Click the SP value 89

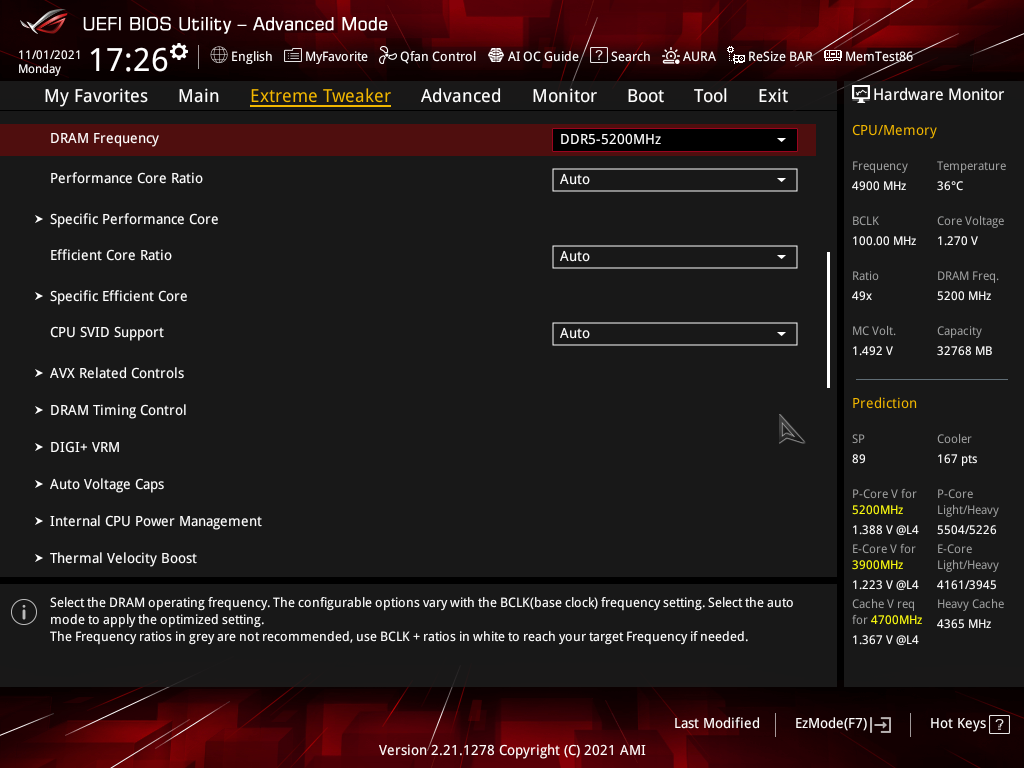tap(859, 459)
